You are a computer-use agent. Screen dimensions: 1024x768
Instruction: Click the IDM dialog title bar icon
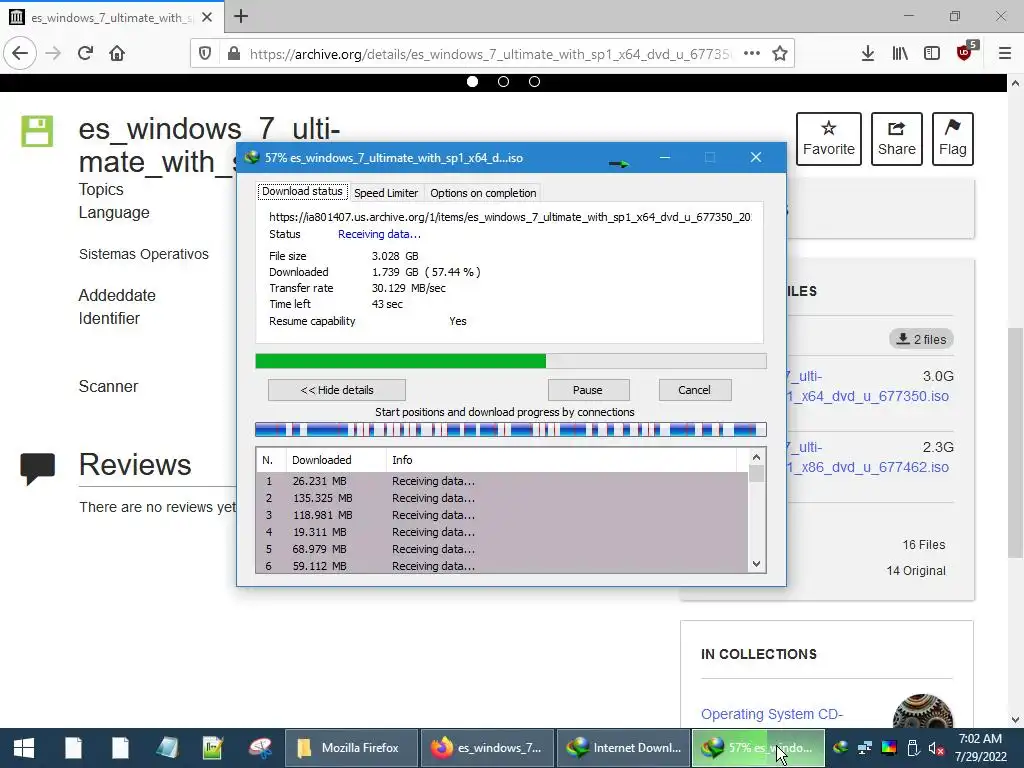(252, 157)
